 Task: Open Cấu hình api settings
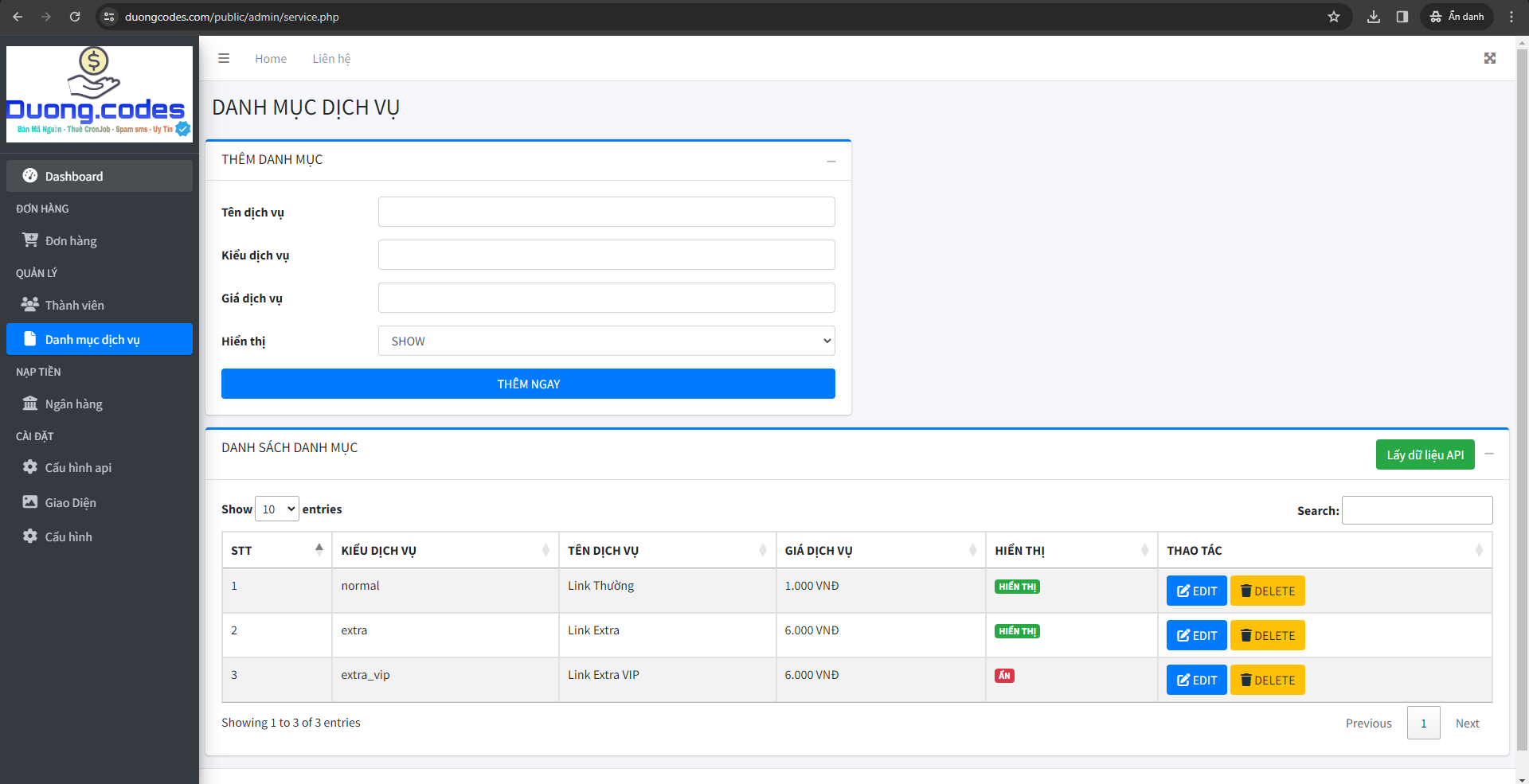click(x=78, y=467)
